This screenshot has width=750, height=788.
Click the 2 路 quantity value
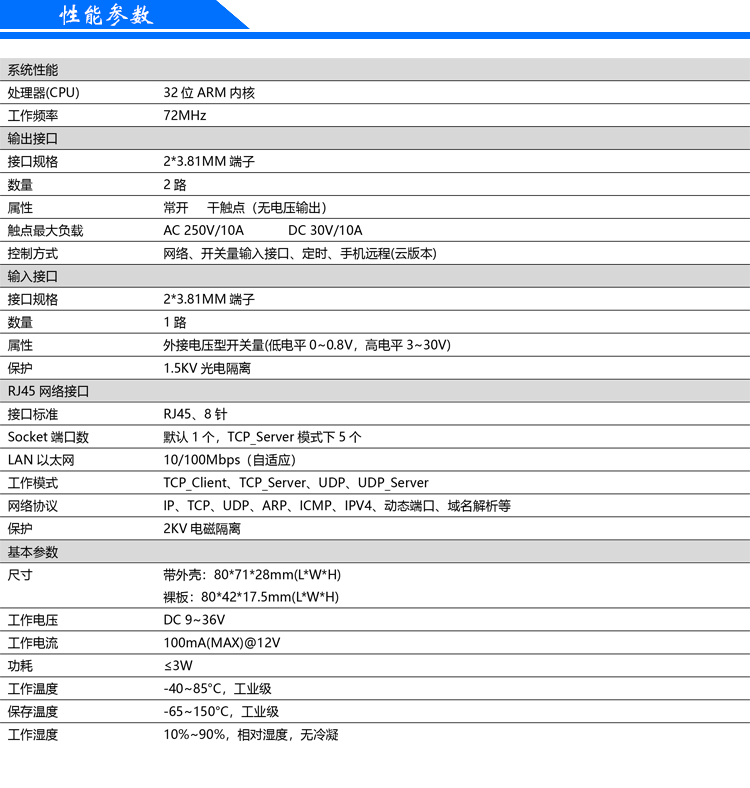[175, 185]
